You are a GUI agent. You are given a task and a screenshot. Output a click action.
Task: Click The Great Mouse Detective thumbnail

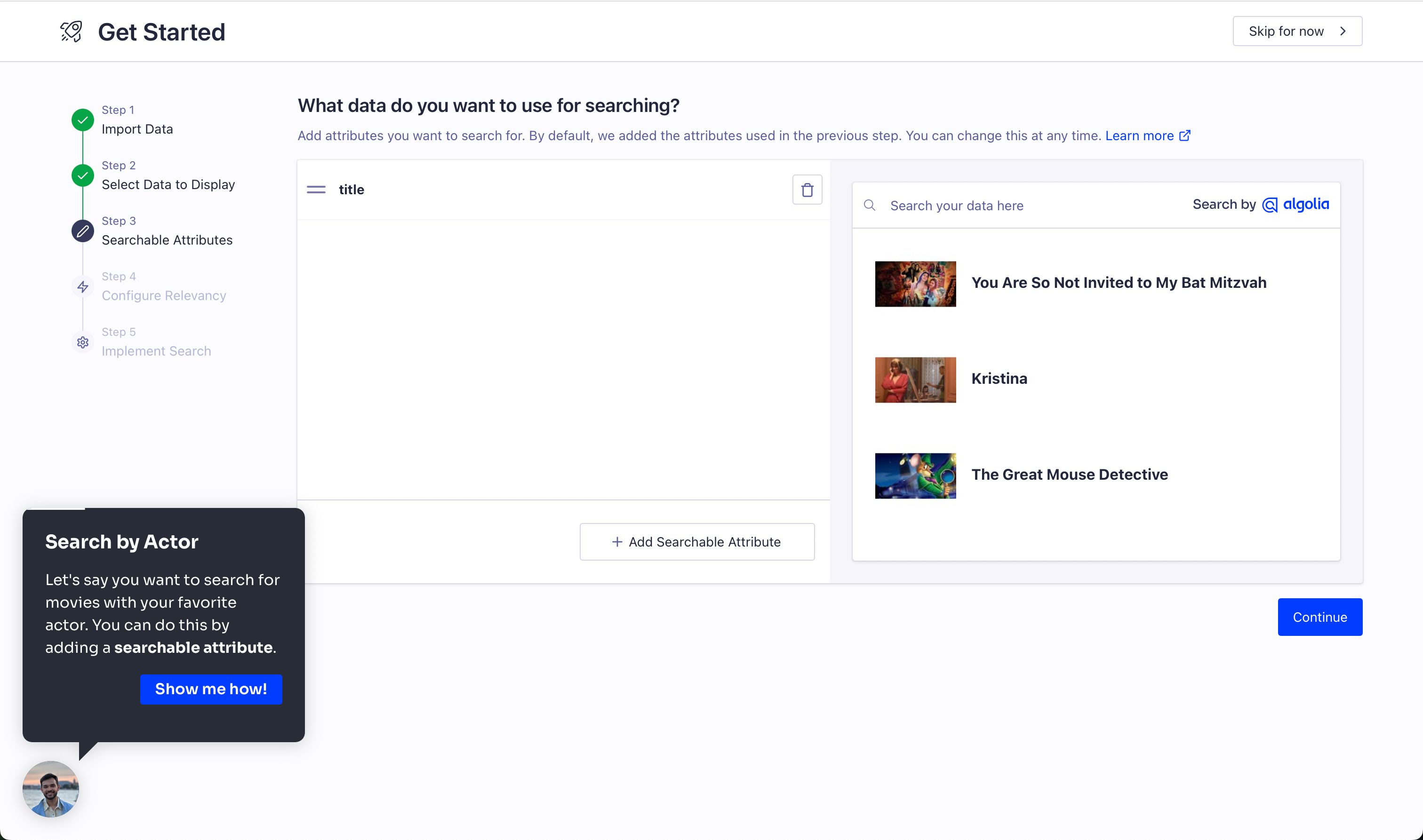915,475
